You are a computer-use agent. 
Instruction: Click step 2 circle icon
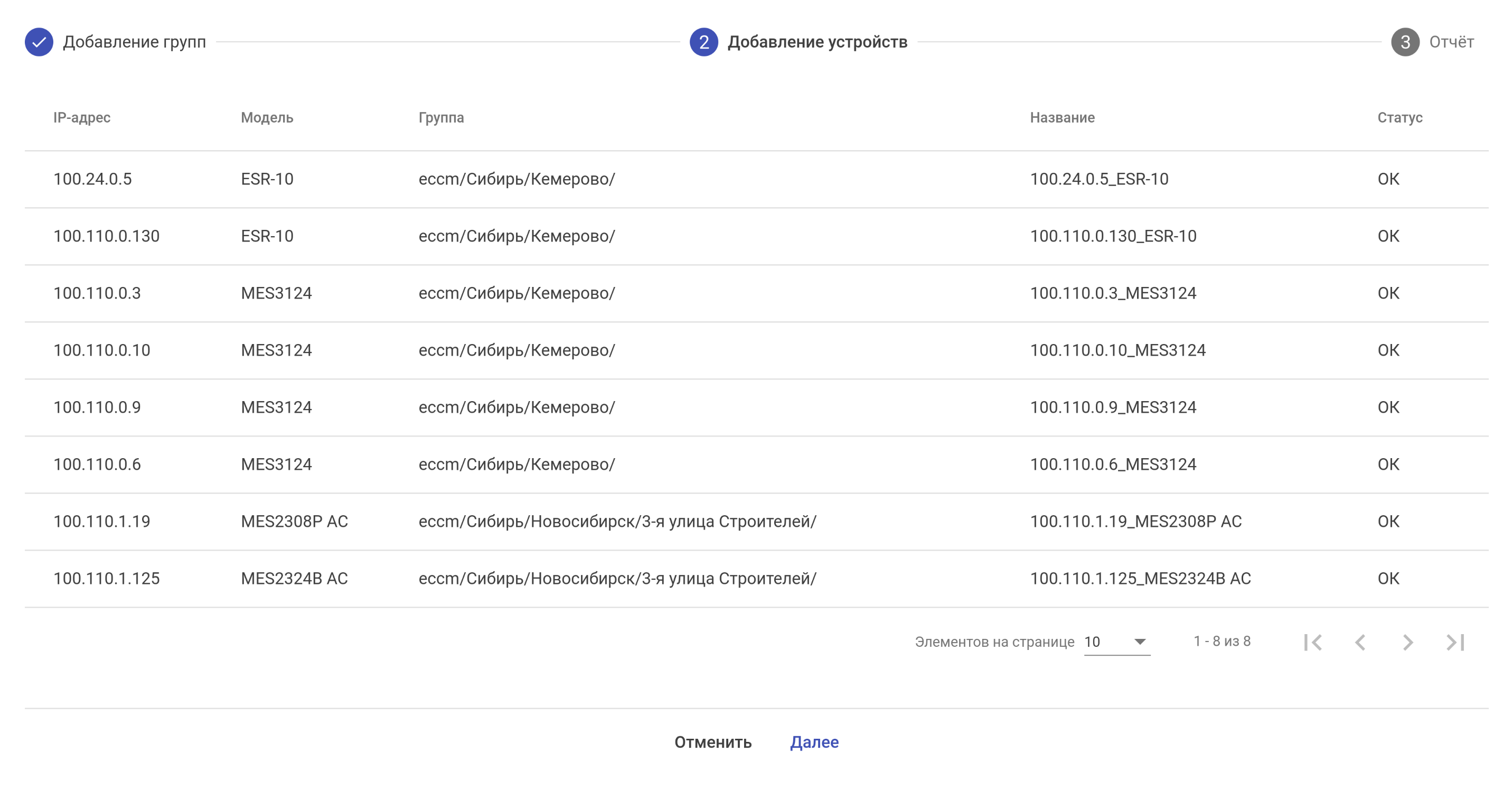pyautogui.click(x=703, y=42)
